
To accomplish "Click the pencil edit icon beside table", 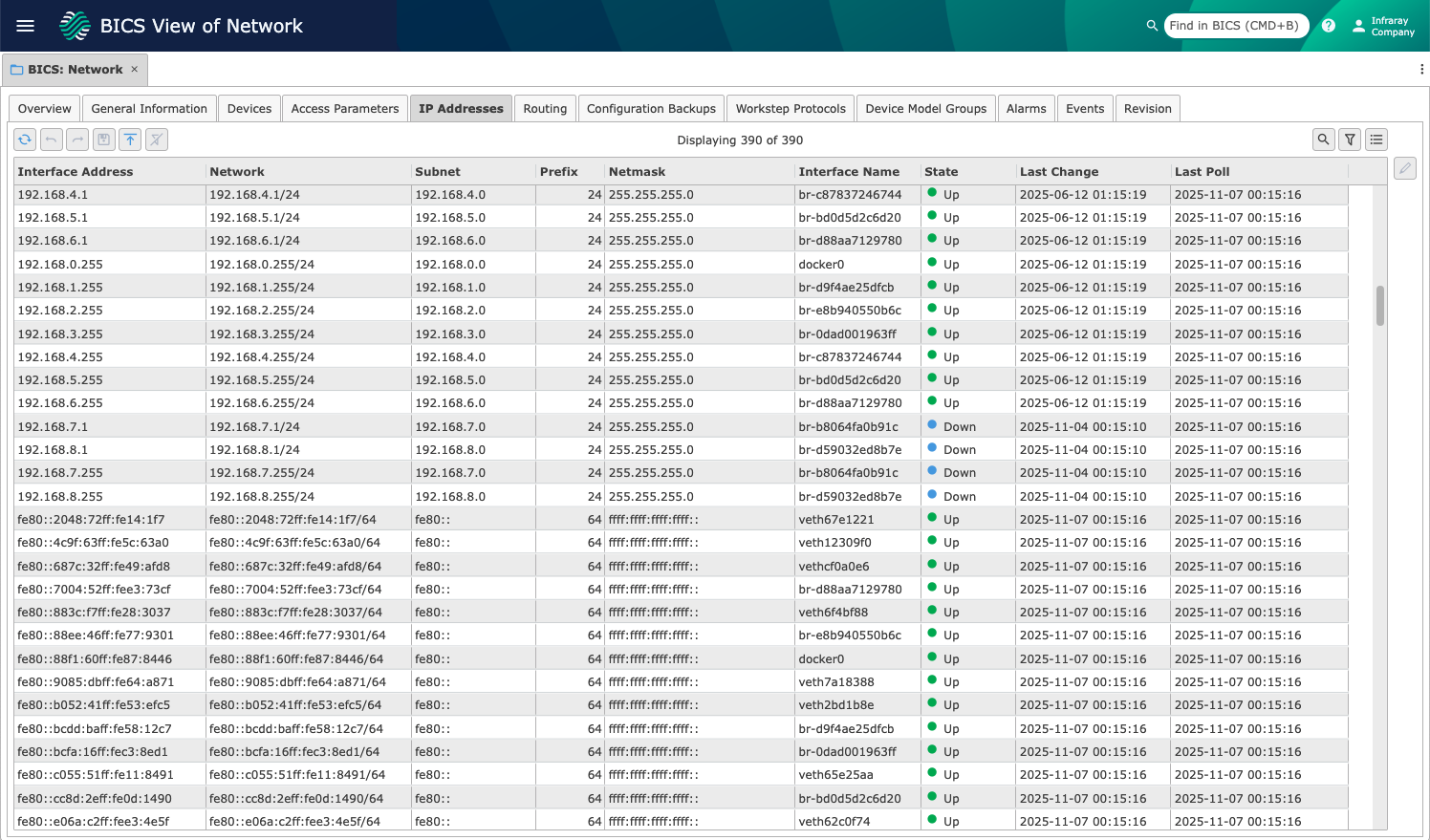I will 1404,169.
